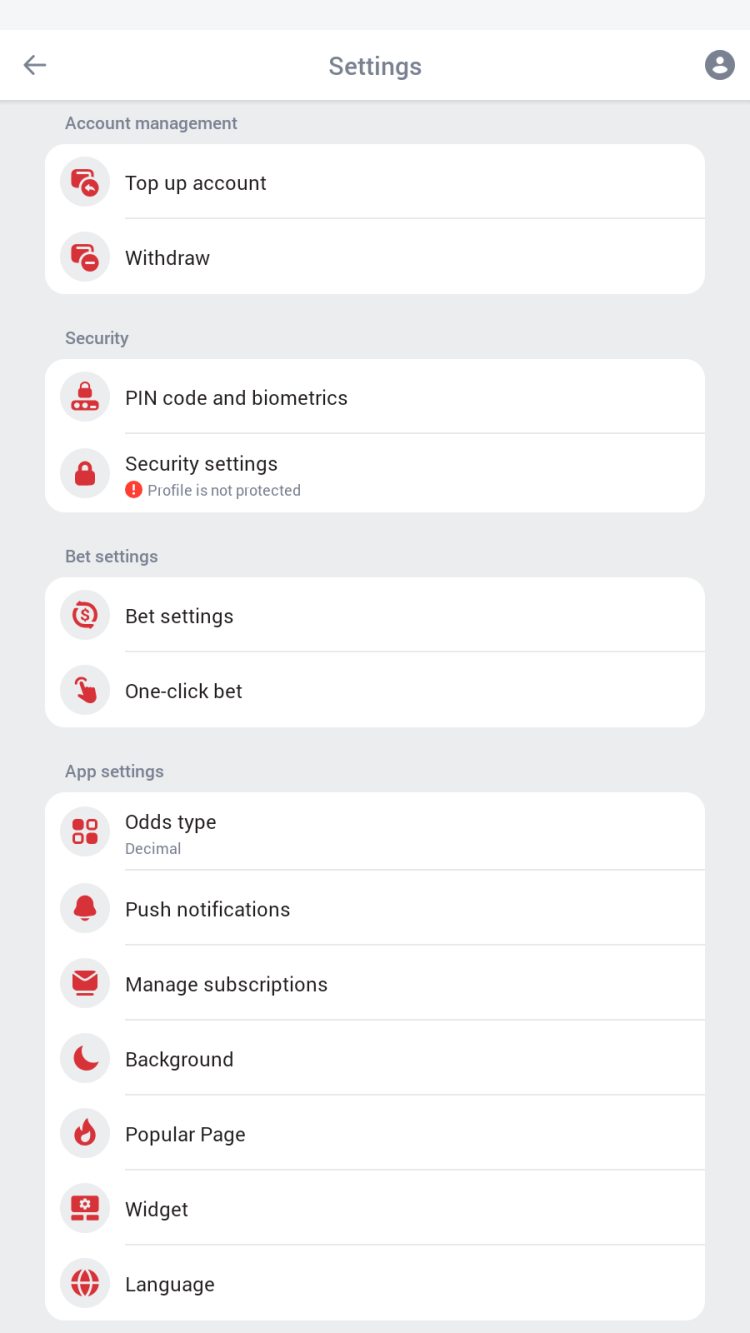The image size is (750, 1333).
Task: Change the Decimal odds type setting
Action: coord(153,848)
